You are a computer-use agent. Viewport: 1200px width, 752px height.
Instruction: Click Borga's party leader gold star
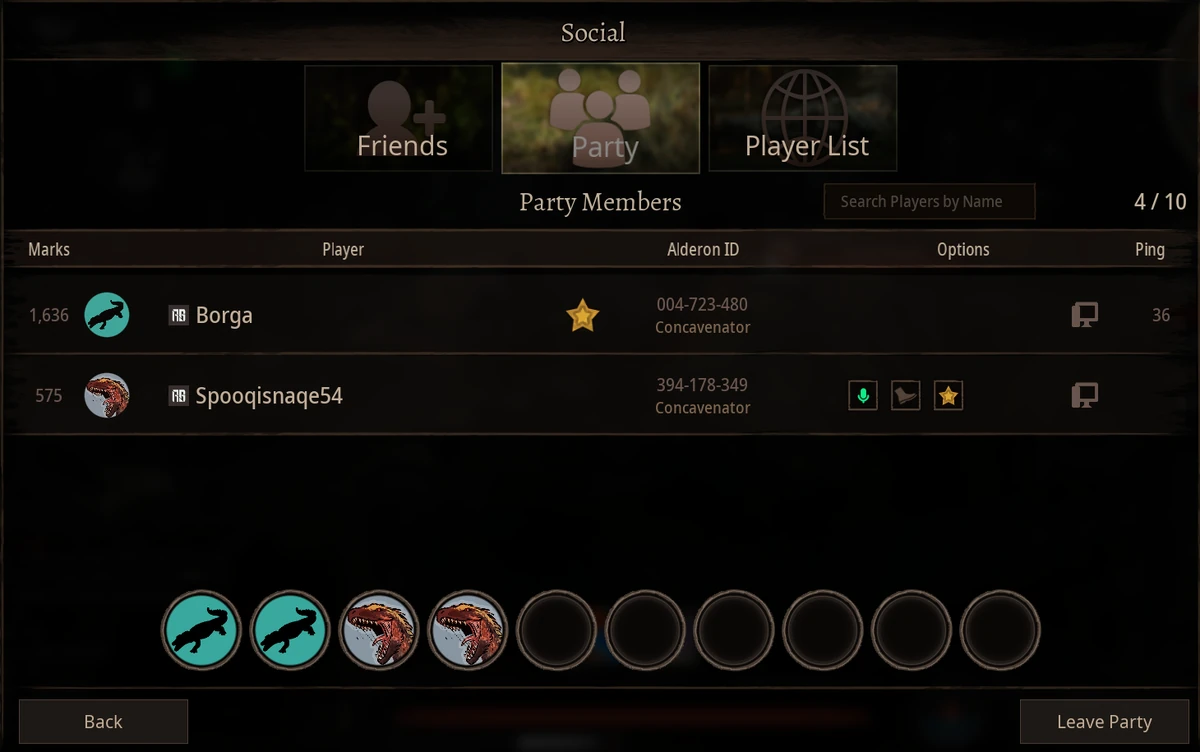[582, 316]
